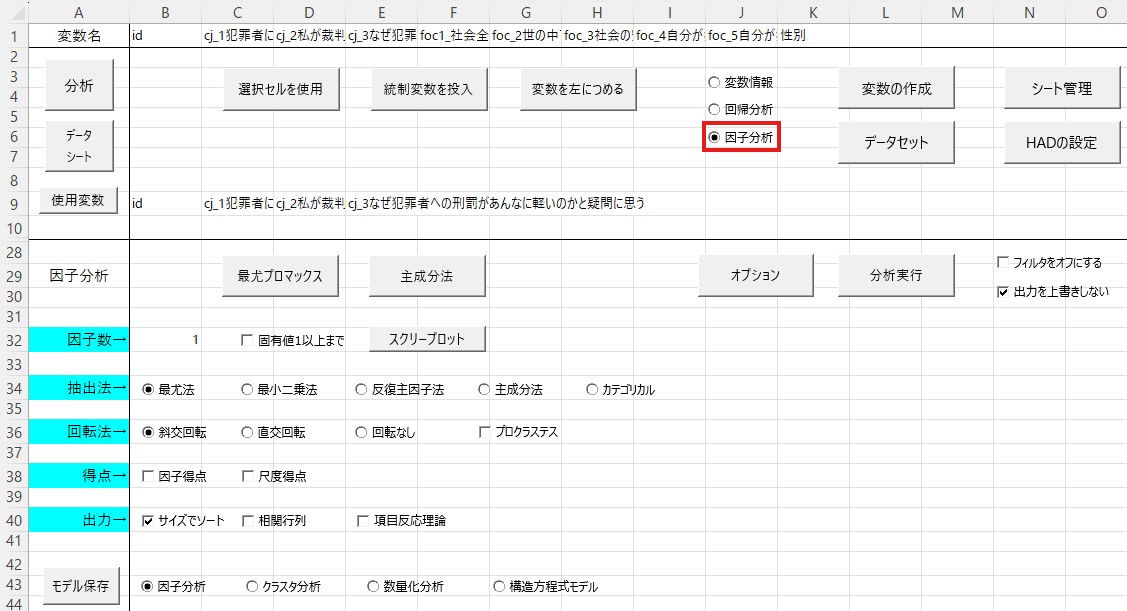Click the 分析実行 button
The image size is (1127, 611).
895,275
